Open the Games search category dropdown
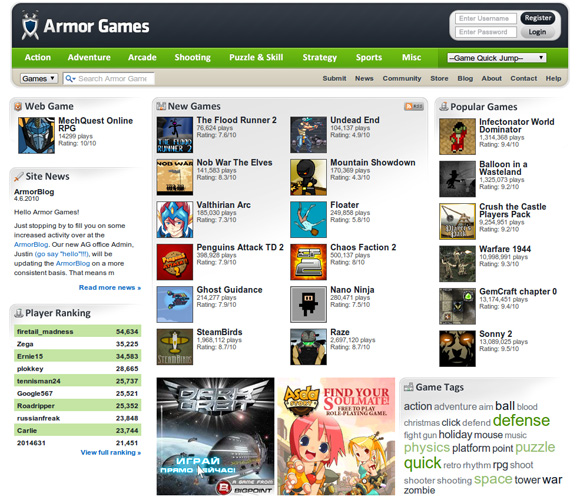 (x=38, y=78)
